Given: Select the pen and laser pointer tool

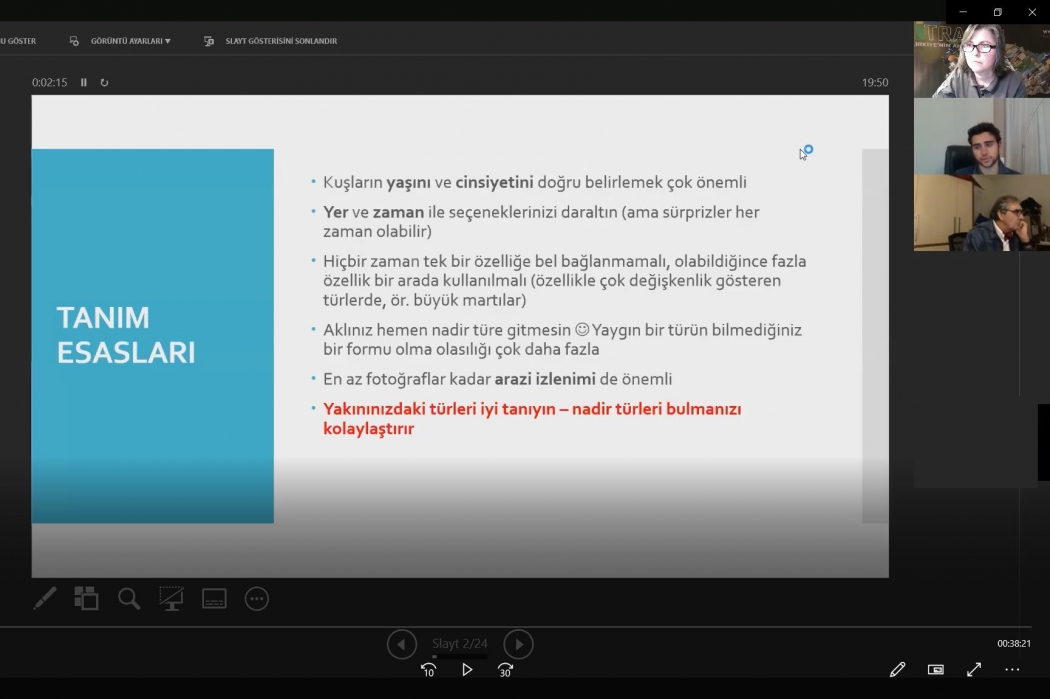Looking at the screenshot, I should click(45, 599).
